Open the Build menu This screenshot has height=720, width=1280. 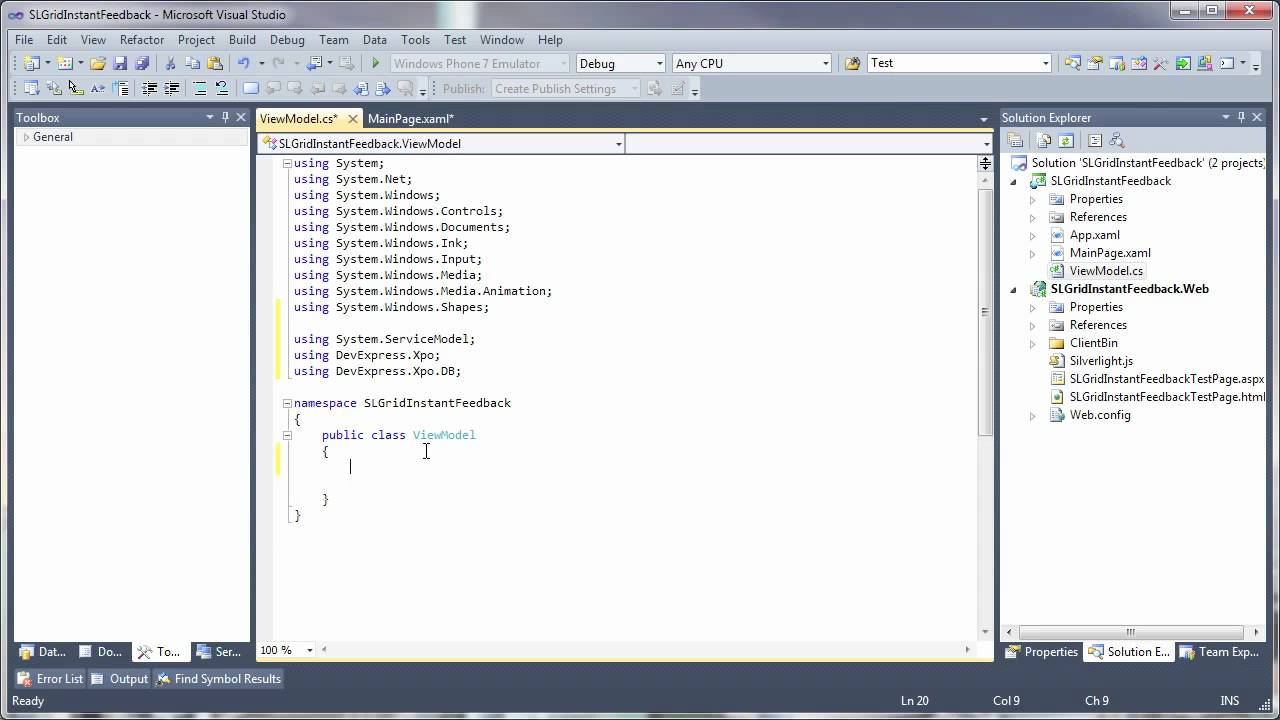pyautogui.click(x=242, y=40)
